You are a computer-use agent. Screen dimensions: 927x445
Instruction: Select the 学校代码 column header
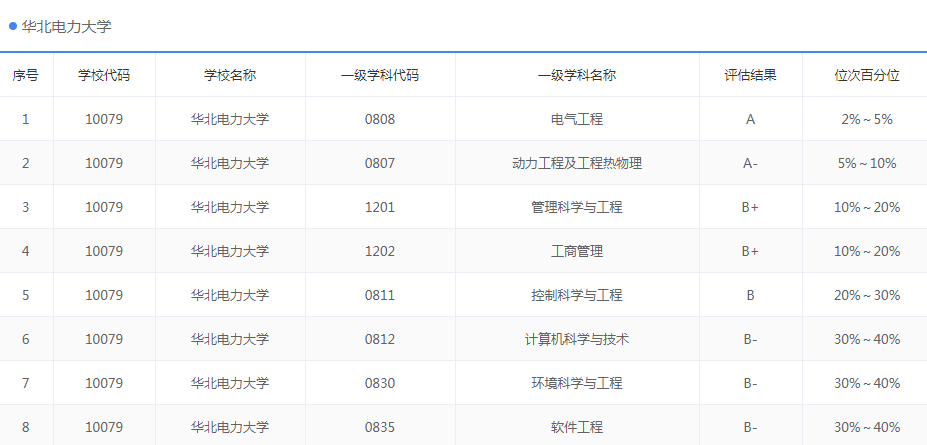(104, 76)
